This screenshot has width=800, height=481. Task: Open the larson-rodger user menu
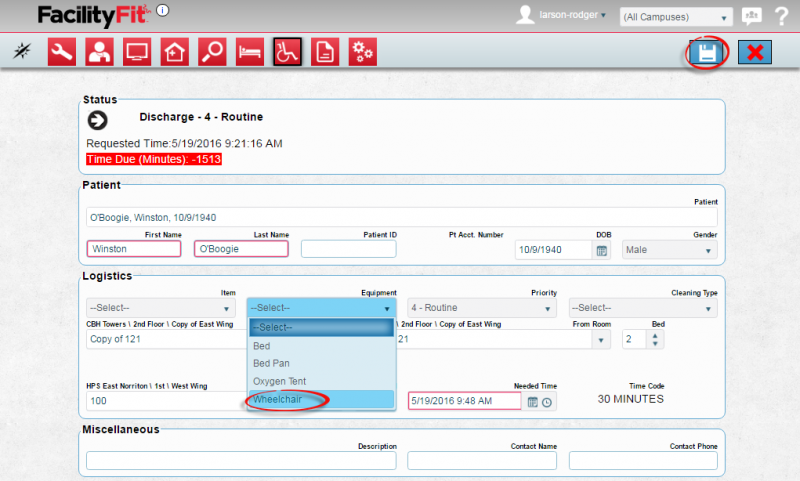point(572,15)
